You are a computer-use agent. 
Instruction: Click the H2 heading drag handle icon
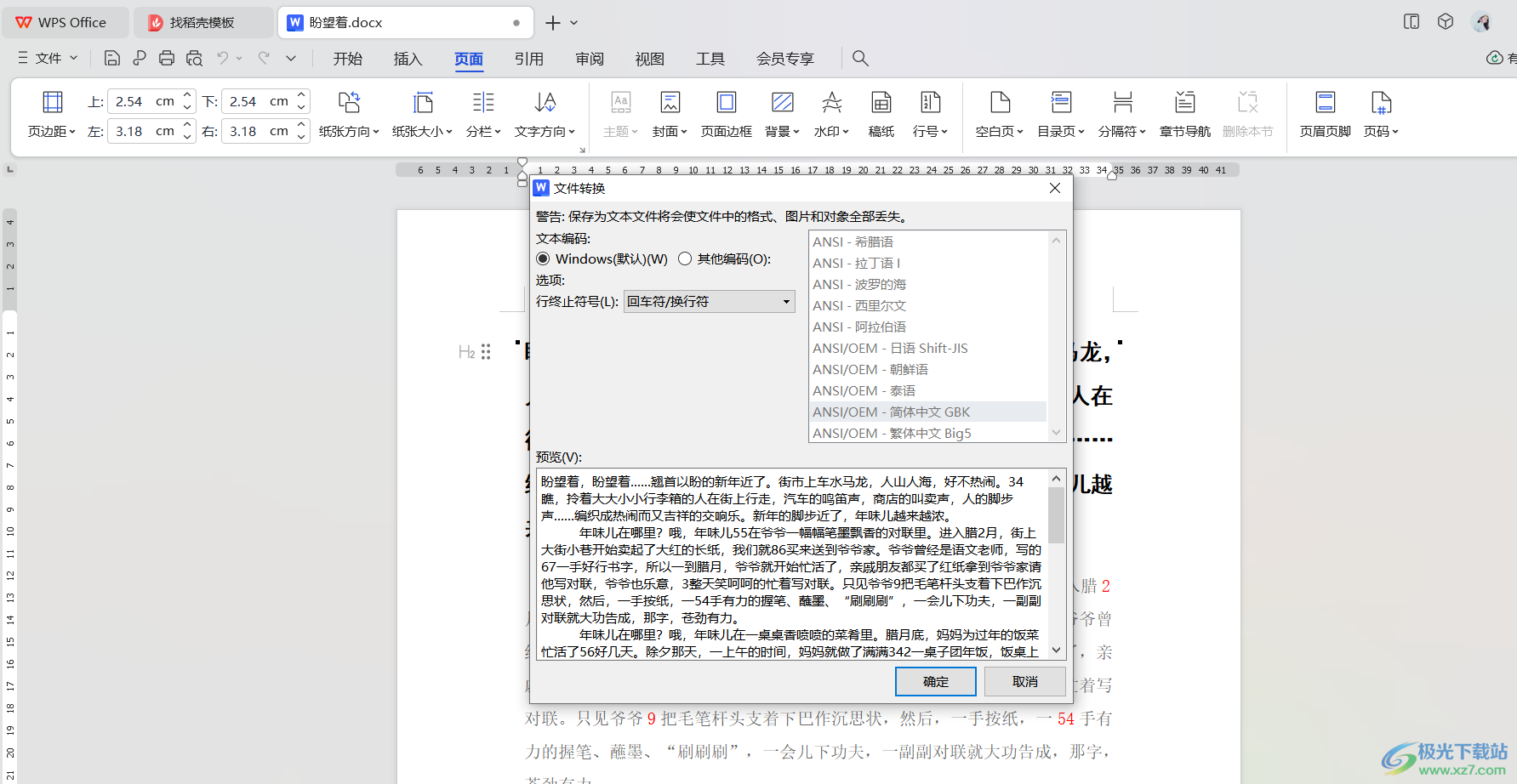486,352
